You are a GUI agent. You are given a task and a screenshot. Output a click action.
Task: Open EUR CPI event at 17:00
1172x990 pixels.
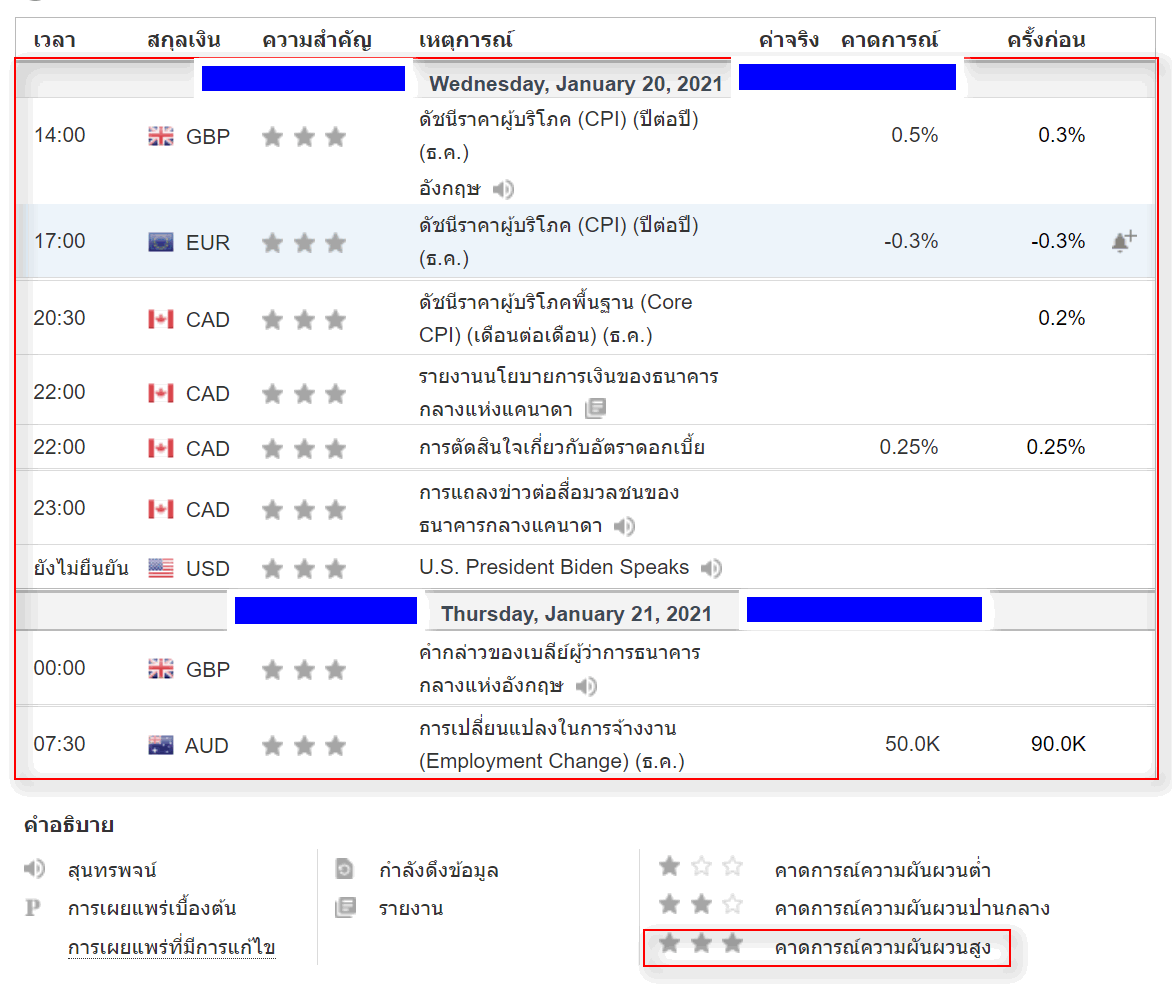pyautogui.click(x=558, y=241)
